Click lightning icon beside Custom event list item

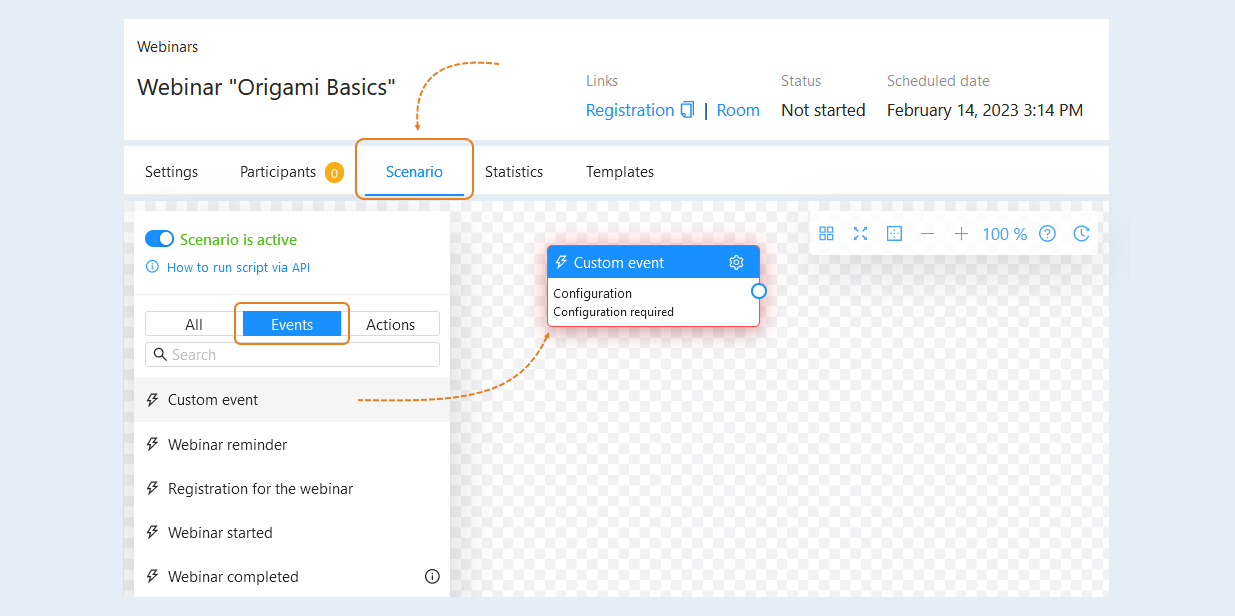153,399
